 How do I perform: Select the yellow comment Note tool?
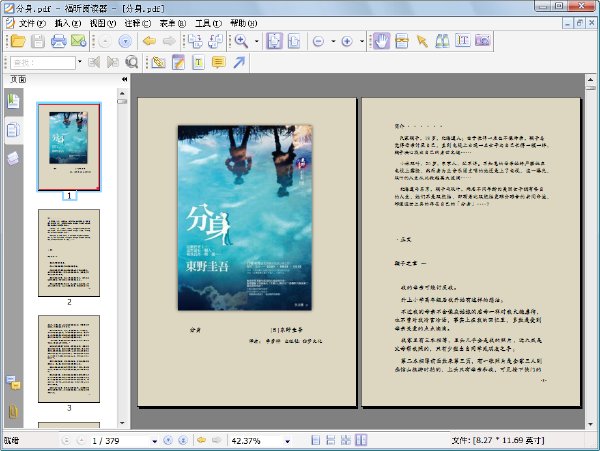coord(218,62)
